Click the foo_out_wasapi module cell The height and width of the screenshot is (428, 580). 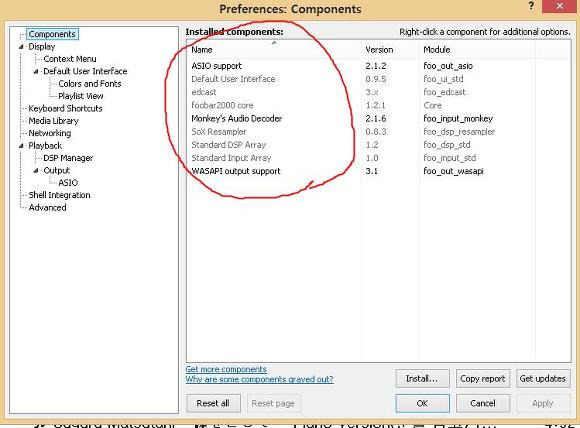(x=453, y=171)
